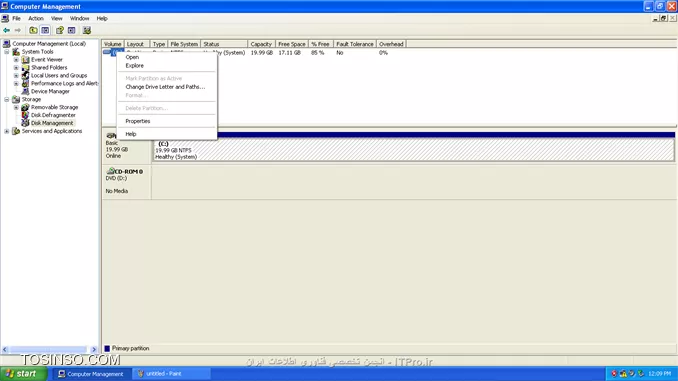This screenshot has height=381, width=678.
Task: Open the View menu
Action: 57,19
